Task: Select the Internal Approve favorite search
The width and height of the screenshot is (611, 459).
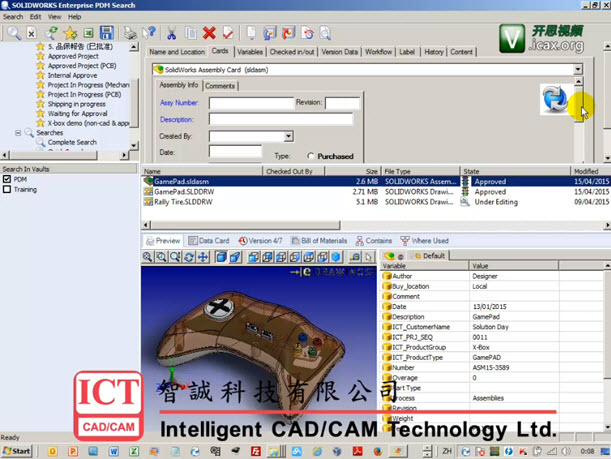Action: 72,75
